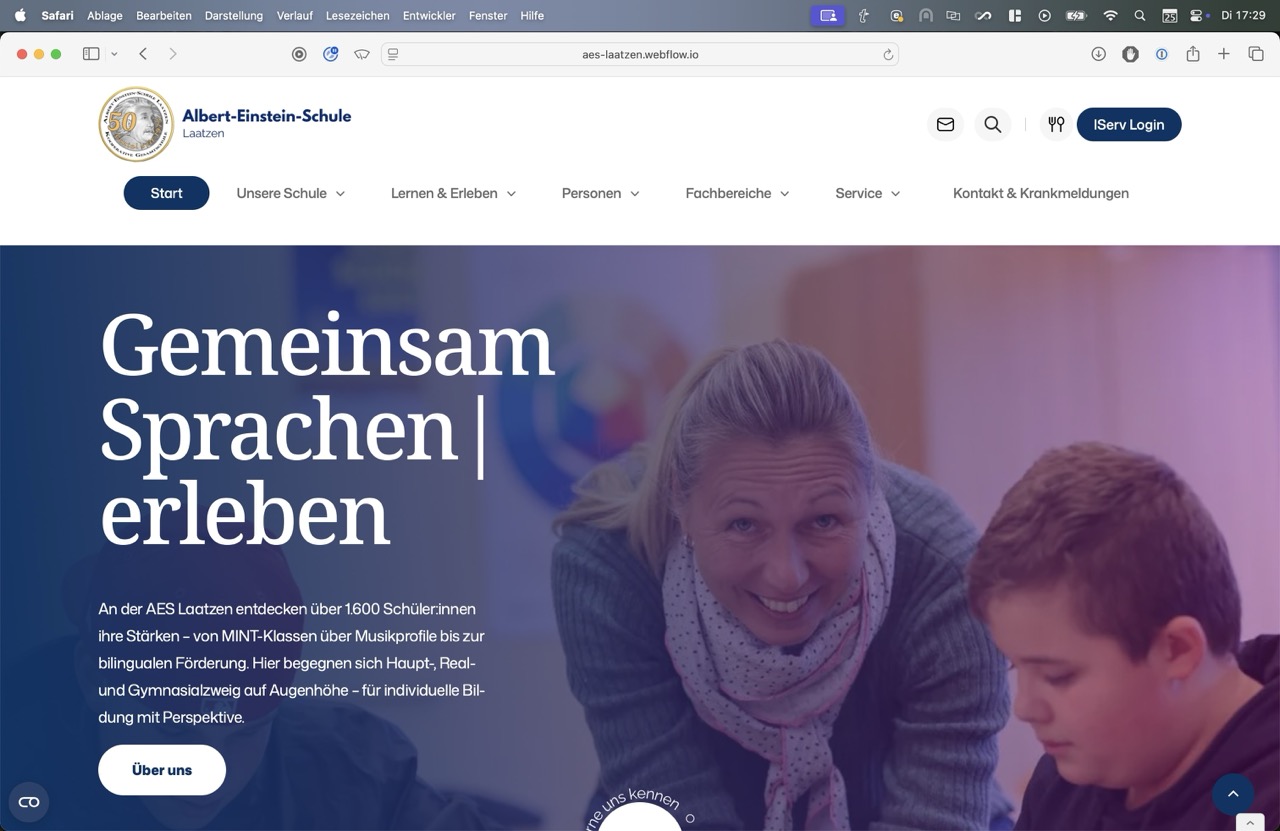Open the Safari sidebar icon
Image resolution: width=1280 pixels, height=831 pixels.
91,53
